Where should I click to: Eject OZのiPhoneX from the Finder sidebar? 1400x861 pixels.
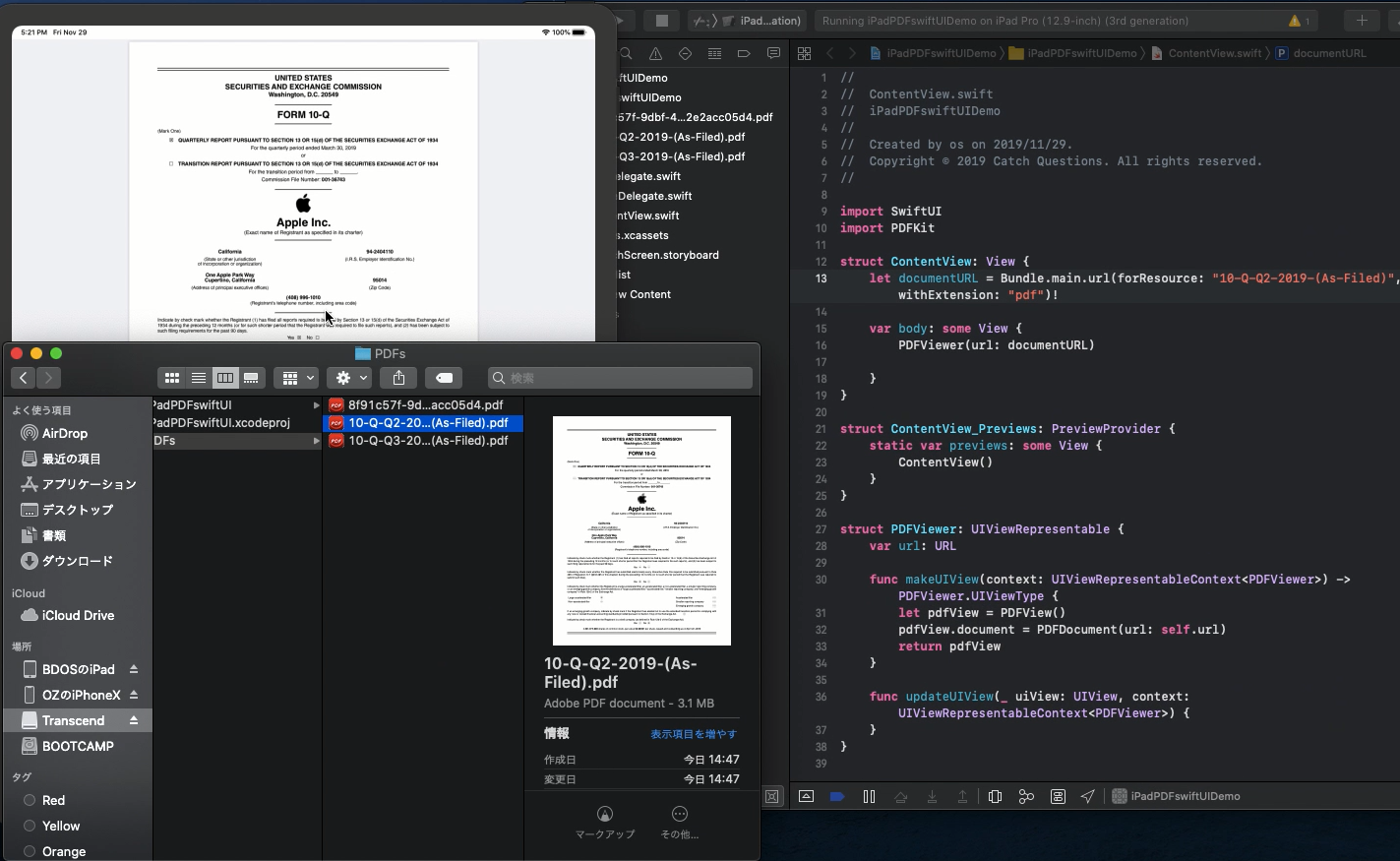tap(134, 695)
